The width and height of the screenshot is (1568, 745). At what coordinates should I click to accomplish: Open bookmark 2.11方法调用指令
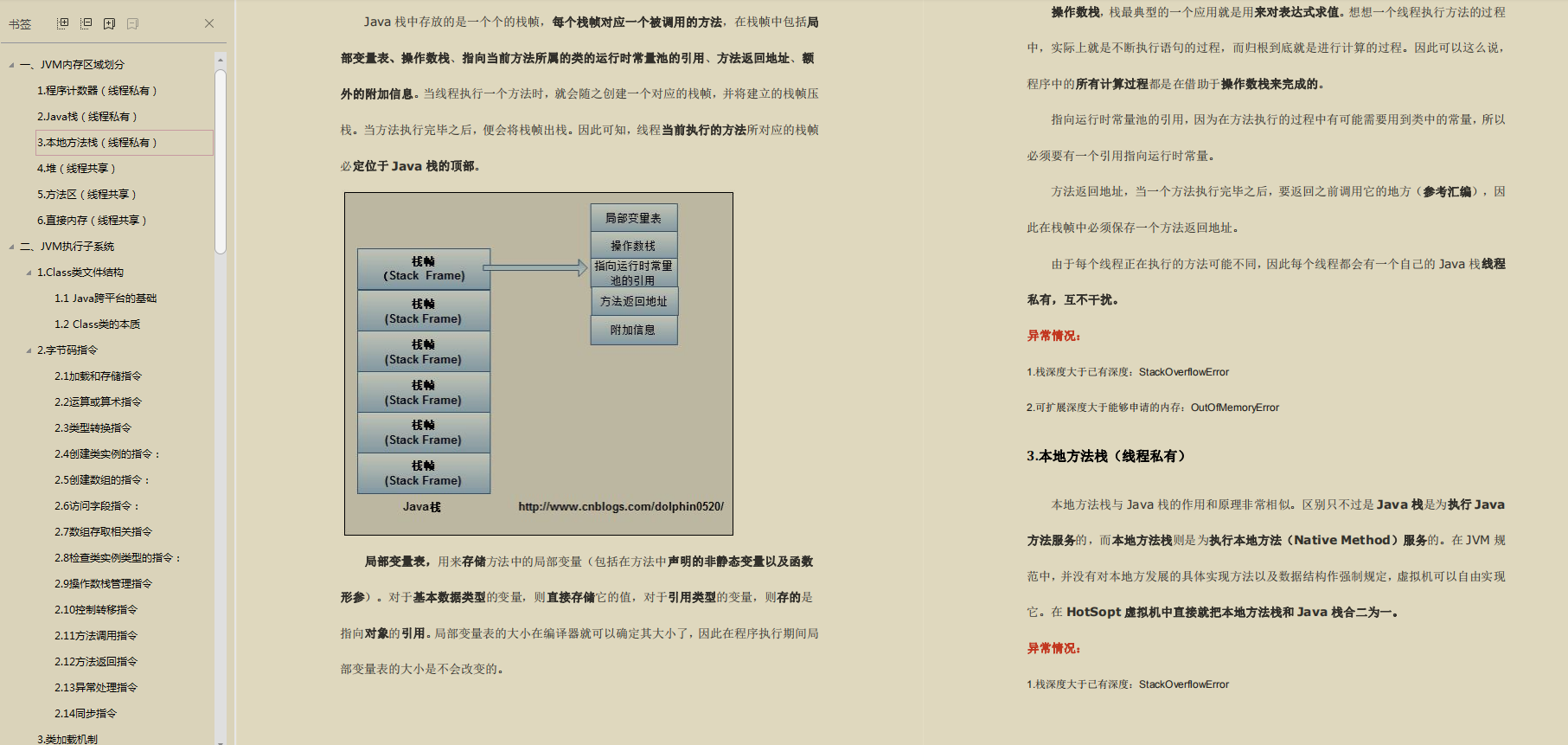96,636
